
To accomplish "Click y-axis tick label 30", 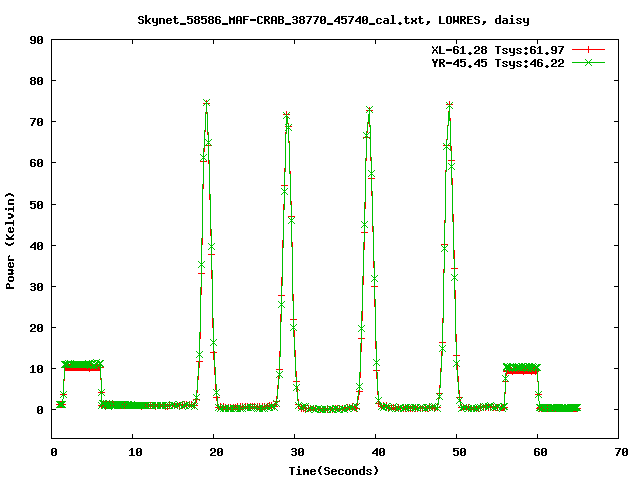I will click(36, 287).
